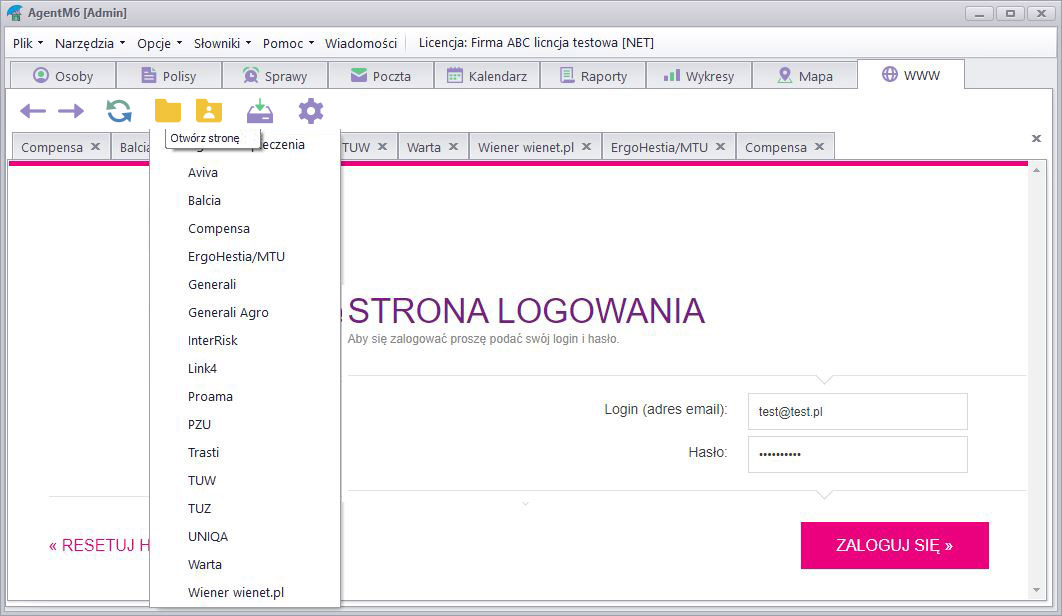Image resolution: width=1062 pixels, height=616 pixels.
Task: Choose Proama from the dropdown list
Action: pyautogui.click(x=245, y=396)
